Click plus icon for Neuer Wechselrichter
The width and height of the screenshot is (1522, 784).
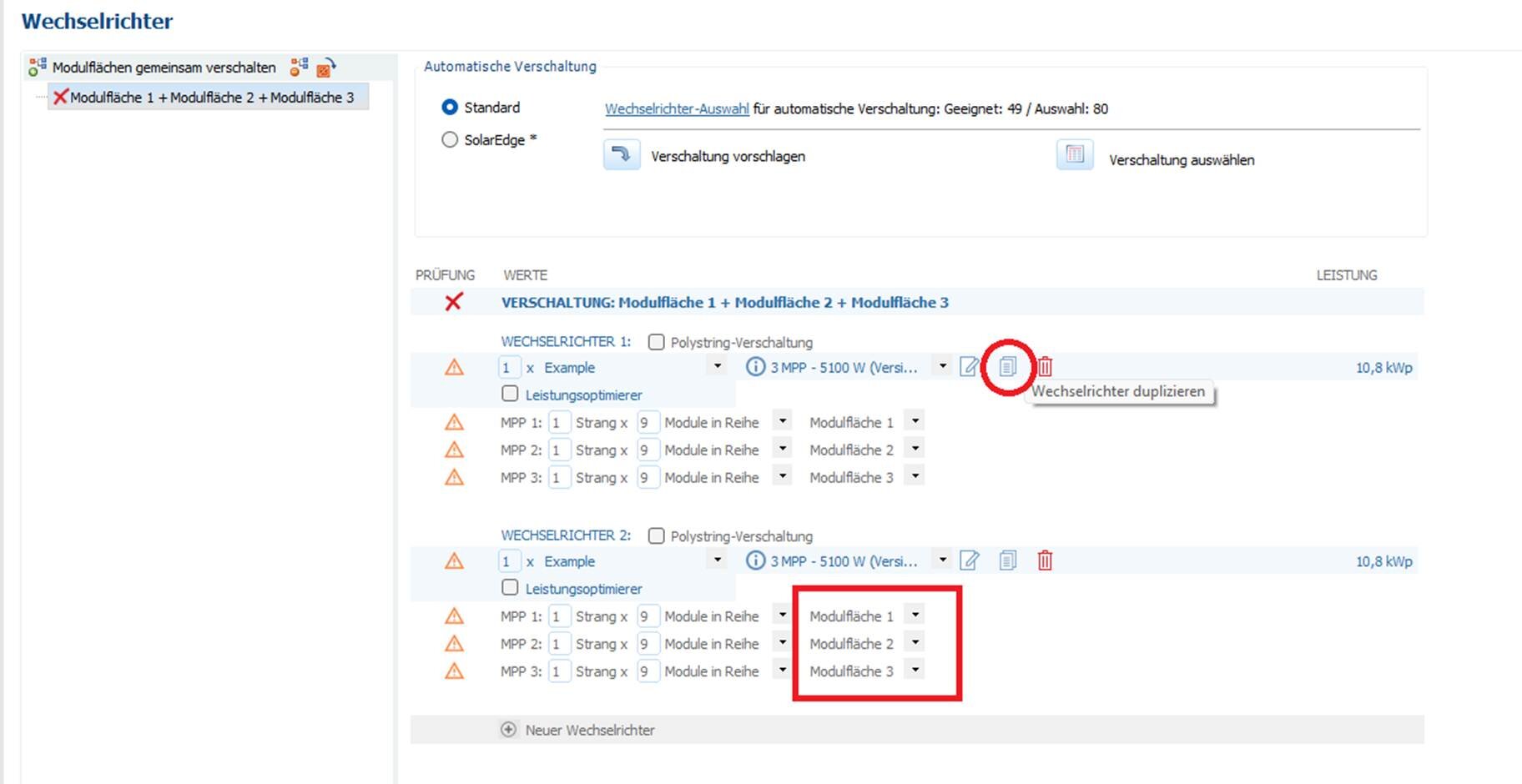[508, 730]
